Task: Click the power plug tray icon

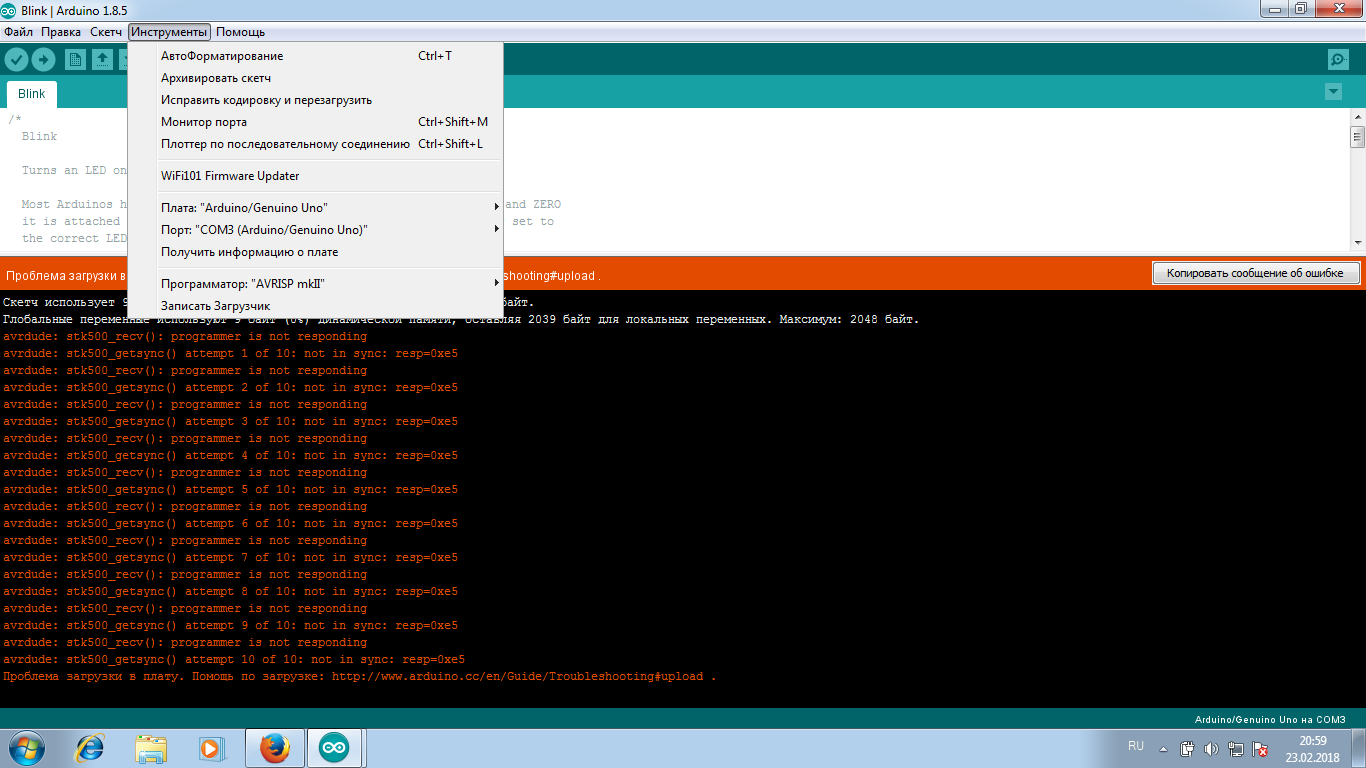Action: click(x=1187, y=748)
